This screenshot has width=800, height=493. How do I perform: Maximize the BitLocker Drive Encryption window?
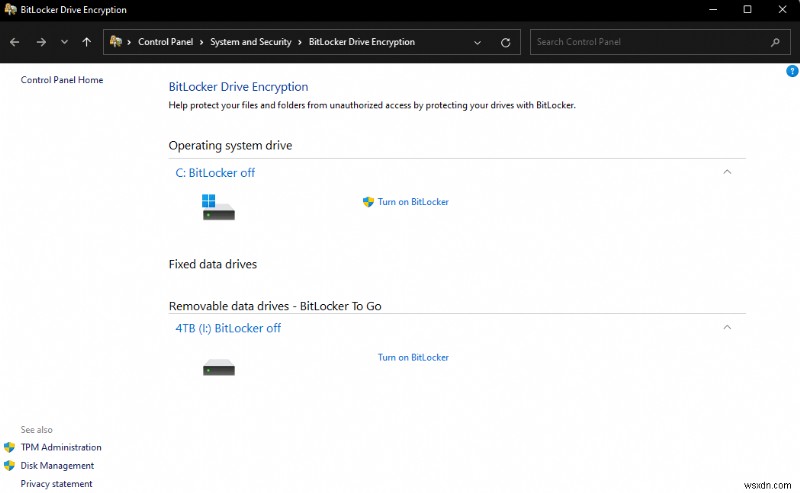[747, 9]
